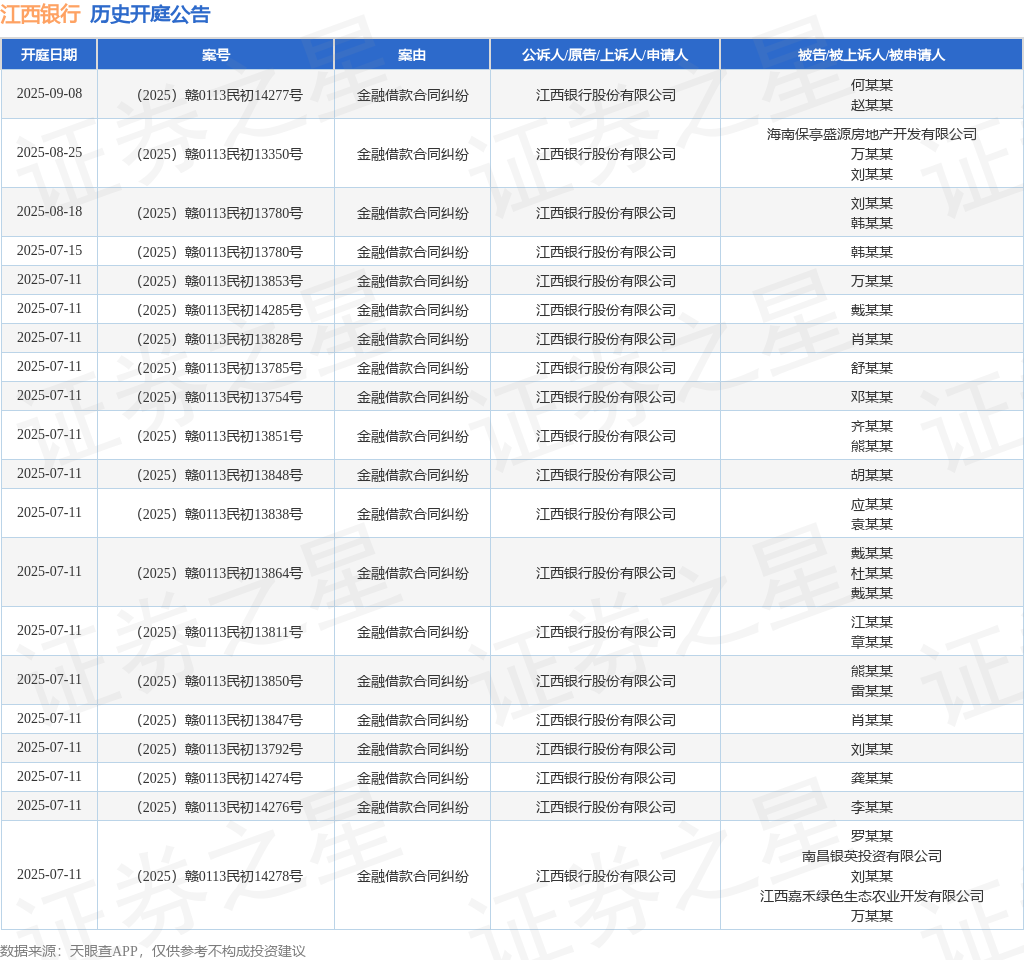Click the 数据来源 天眼查APP footer note

(153, 951)
